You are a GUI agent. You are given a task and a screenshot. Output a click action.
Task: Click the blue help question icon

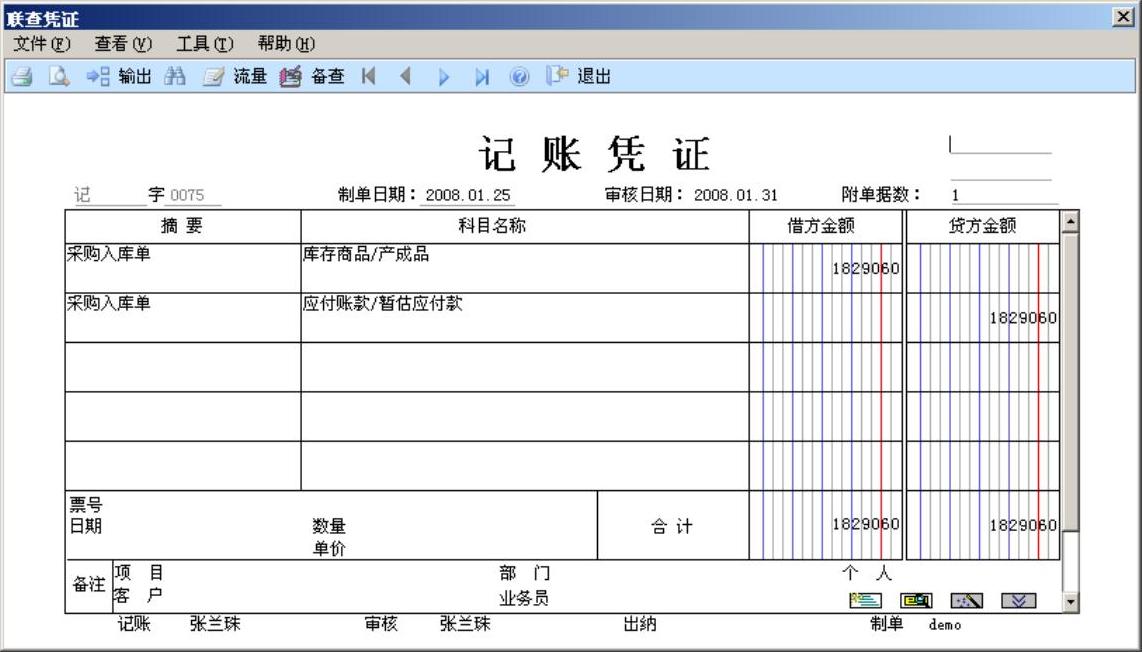coord(519,76)
